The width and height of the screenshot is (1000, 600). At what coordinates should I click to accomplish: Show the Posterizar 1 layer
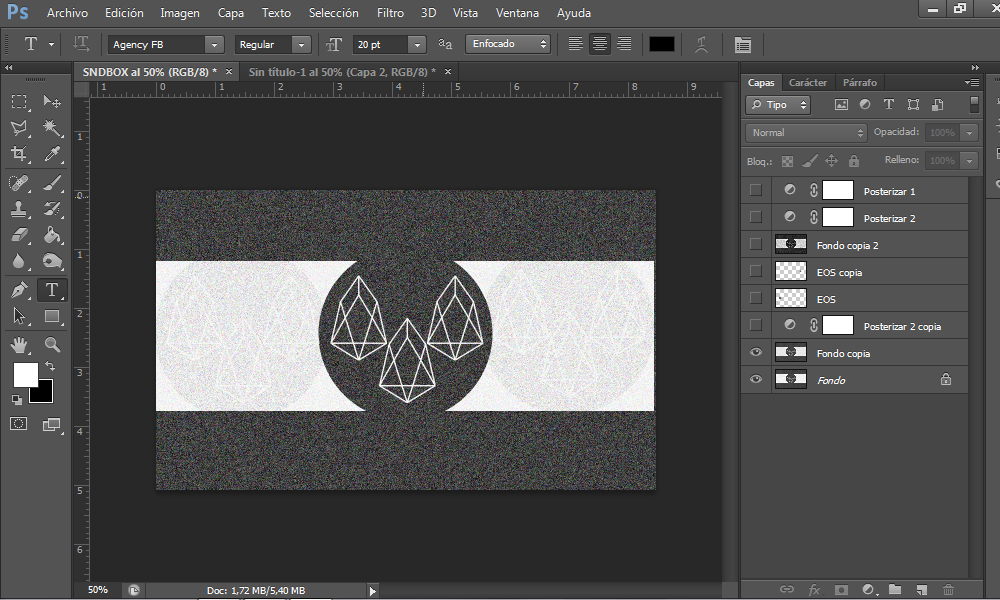point(756,190)
